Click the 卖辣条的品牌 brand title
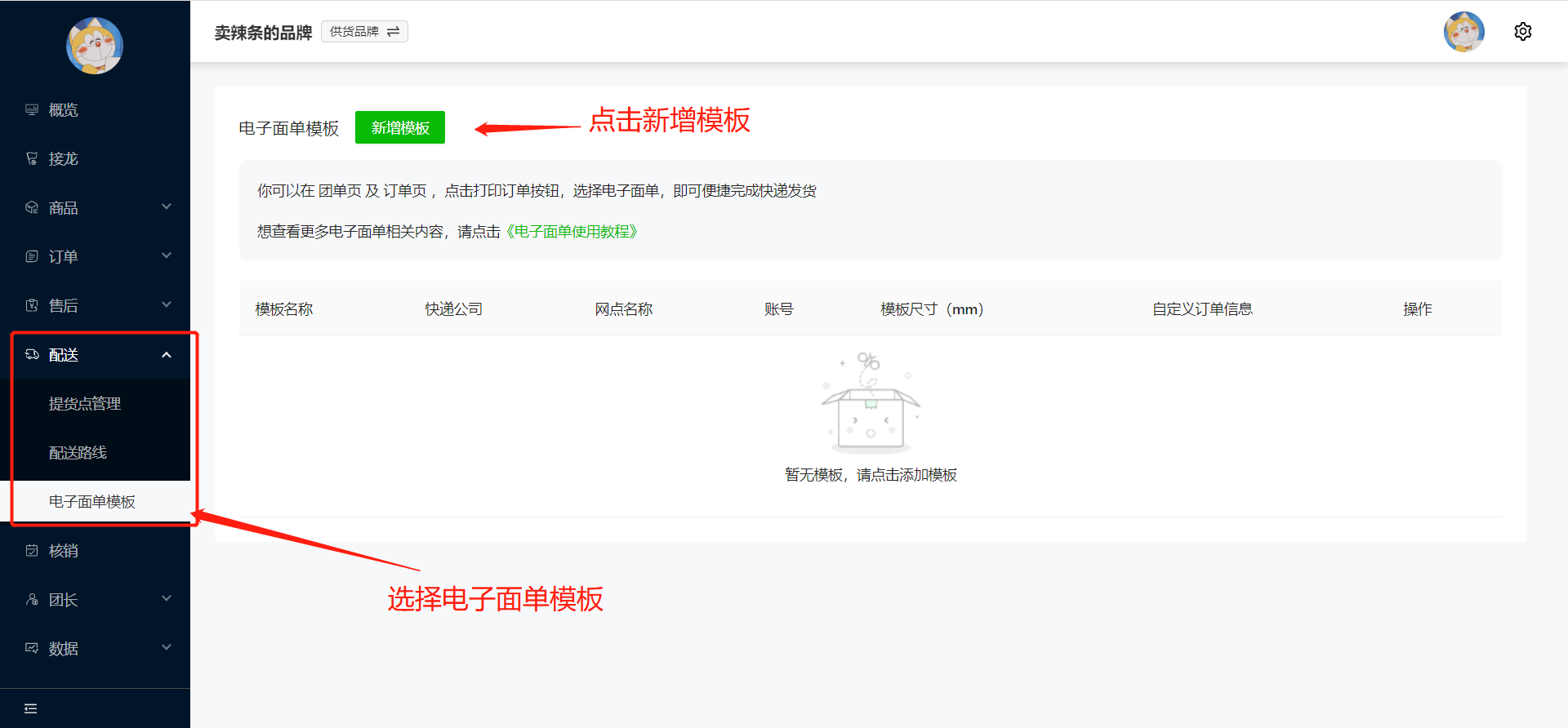This screenshot has height=728, width=1568. 263,33
